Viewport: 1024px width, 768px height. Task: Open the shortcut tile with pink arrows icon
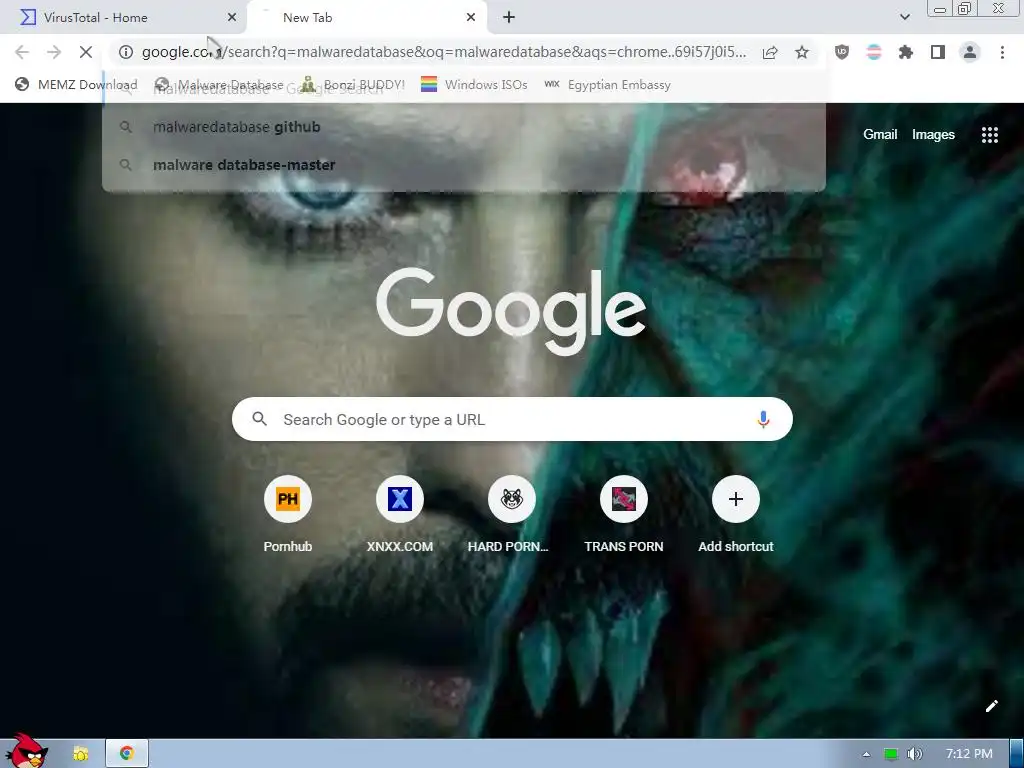coord(624,516)
